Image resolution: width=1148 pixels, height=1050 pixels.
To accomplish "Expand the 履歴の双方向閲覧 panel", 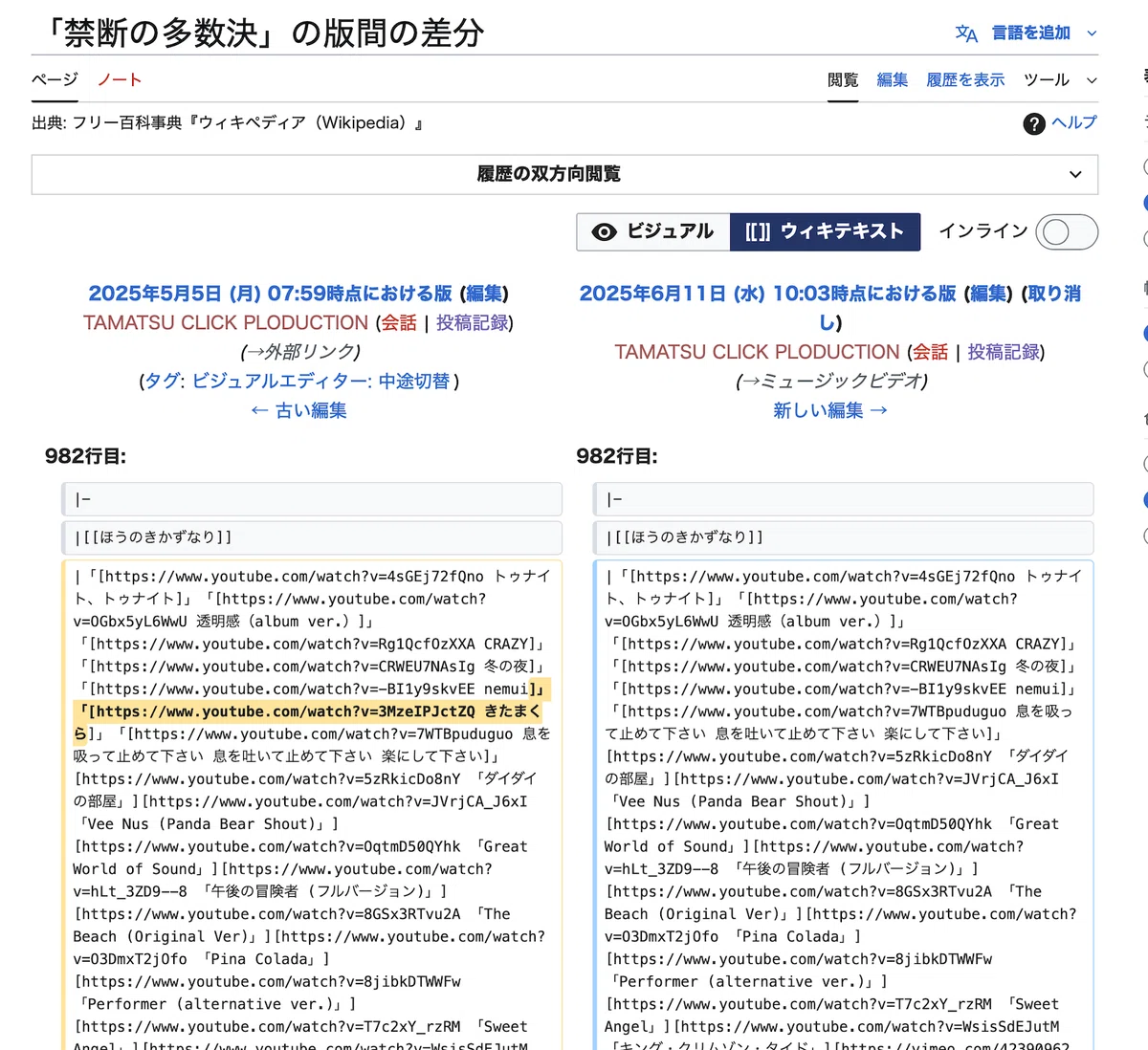I will [564, 174].
